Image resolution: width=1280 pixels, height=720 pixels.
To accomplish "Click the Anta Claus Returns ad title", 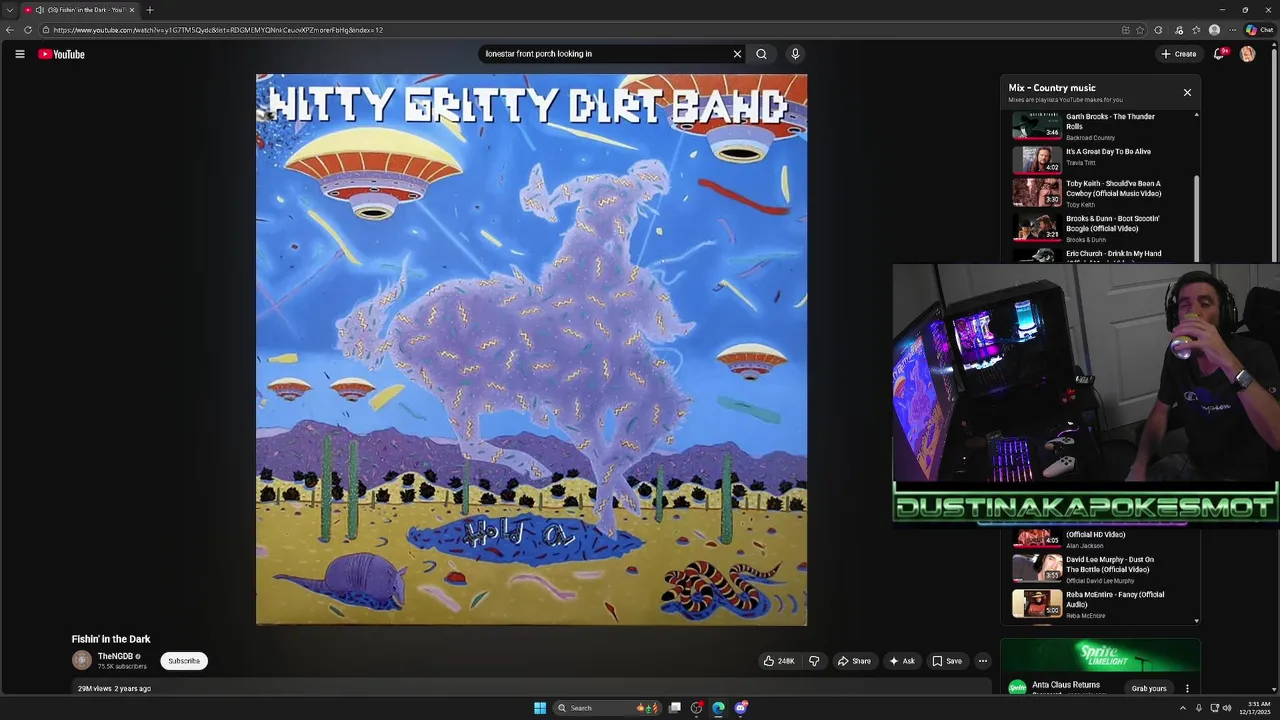I will 1066,685.
